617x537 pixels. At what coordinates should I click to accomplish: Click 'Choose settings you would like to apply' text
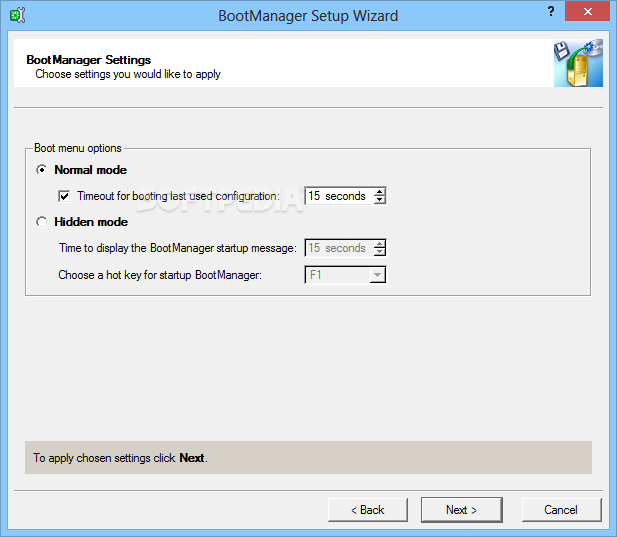pyautogui.click(x=128, y=74)
